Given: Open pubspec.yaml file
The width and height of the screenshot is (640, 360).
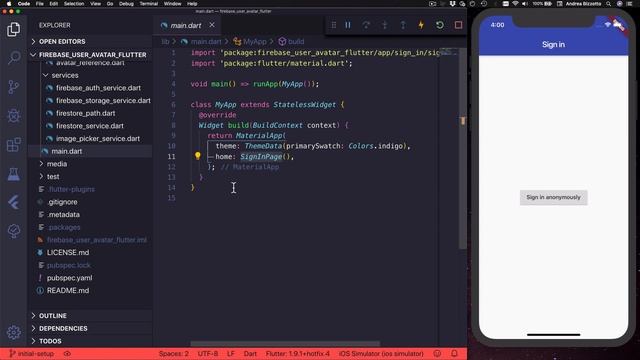Looking at the screenshot, I should (69, 278).
